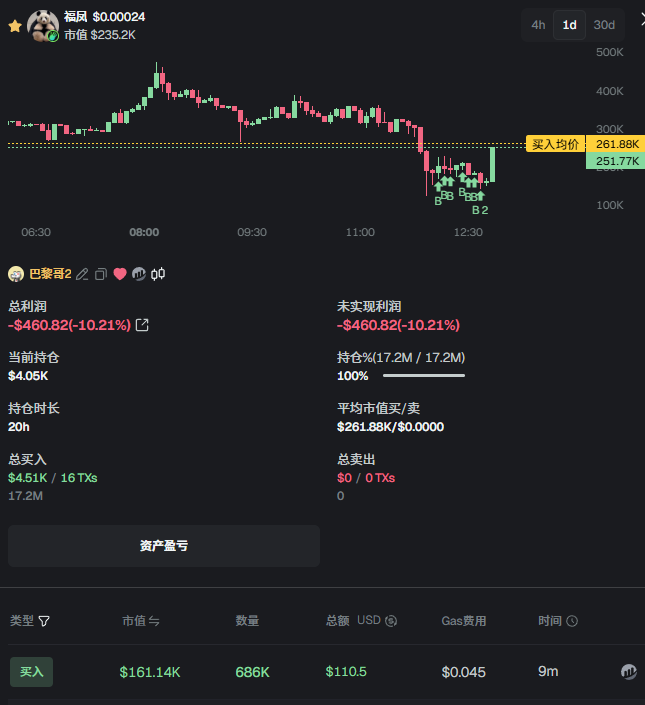Click the $261.88K/$0.0000 average market cap value
This screenshot has height=705, width=645.
click(391, 427)
